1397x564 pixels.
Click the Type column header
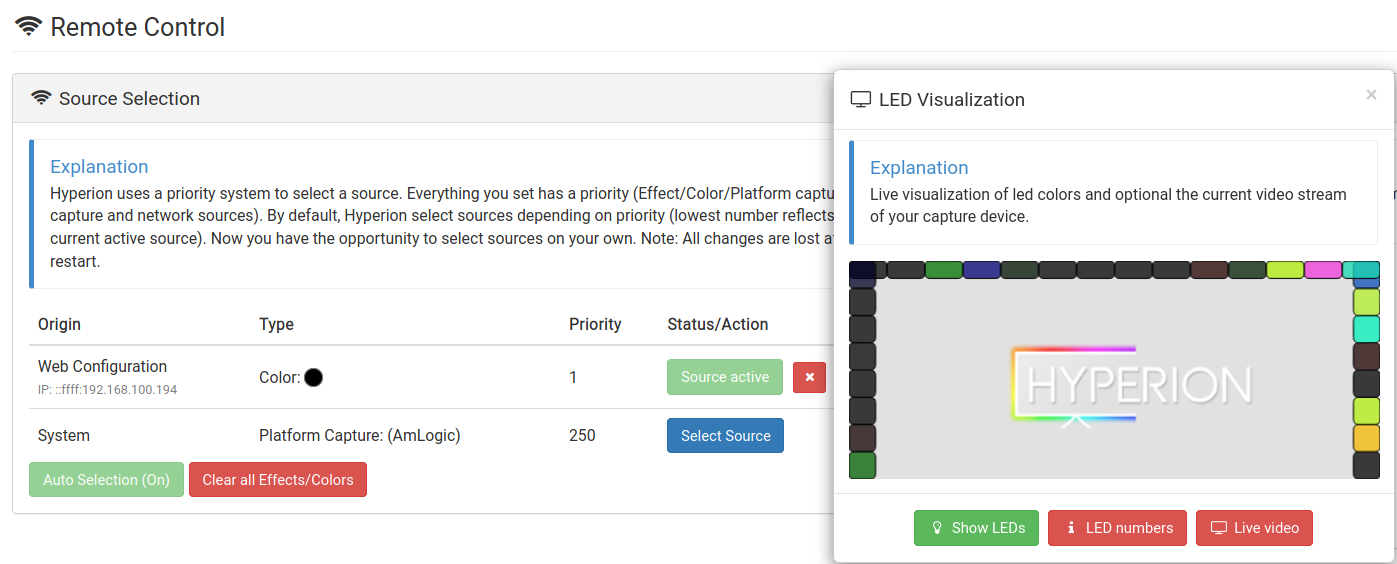point(276,324)
